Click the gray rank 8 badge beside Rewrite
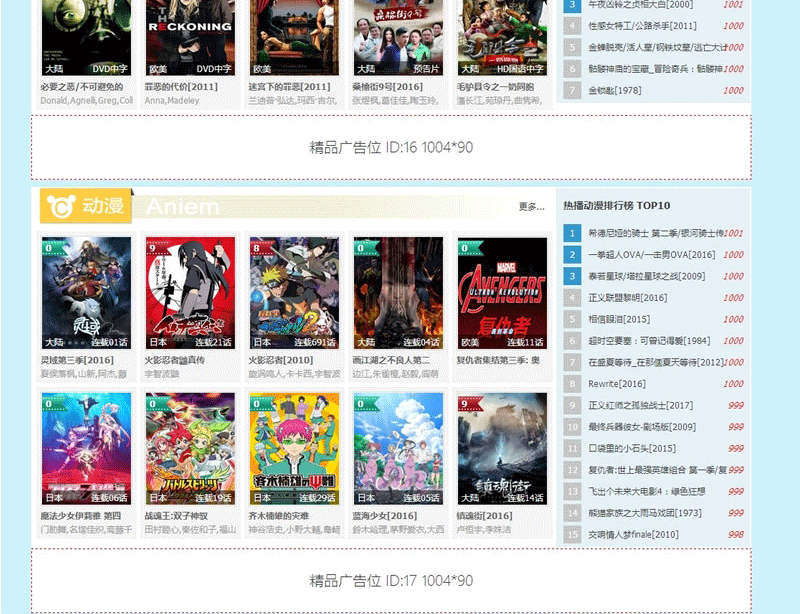Viewport: 800px width, 614px height. [x=572, y=384]
